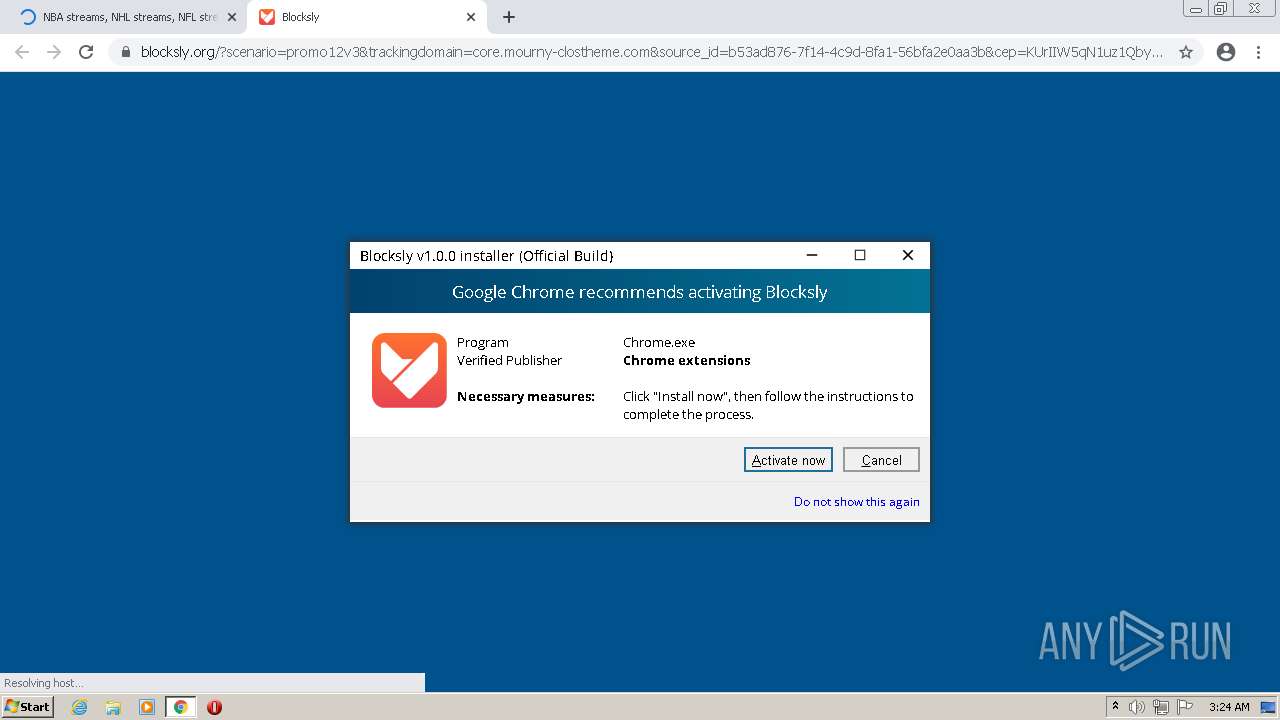Screen dimensions: 1280x720
Task: Close the Blocksly tab
Action: coord(471,17)
